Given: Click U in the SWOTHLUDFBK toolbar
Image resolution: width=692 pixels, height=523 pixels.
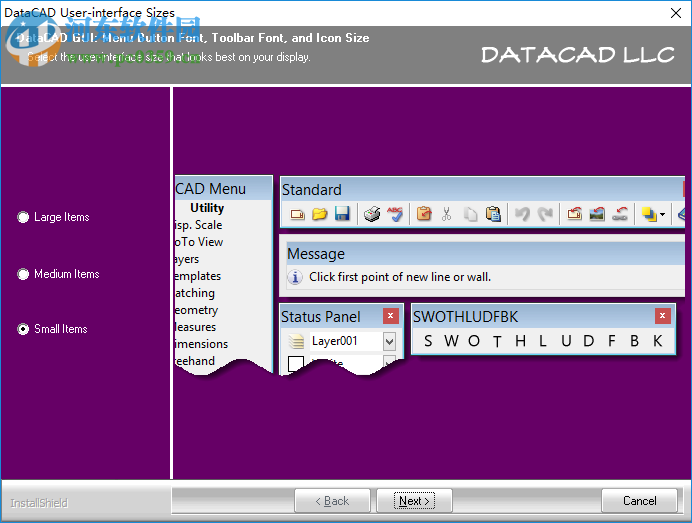Looking at the screenshot, I should (x=566, y=341).
